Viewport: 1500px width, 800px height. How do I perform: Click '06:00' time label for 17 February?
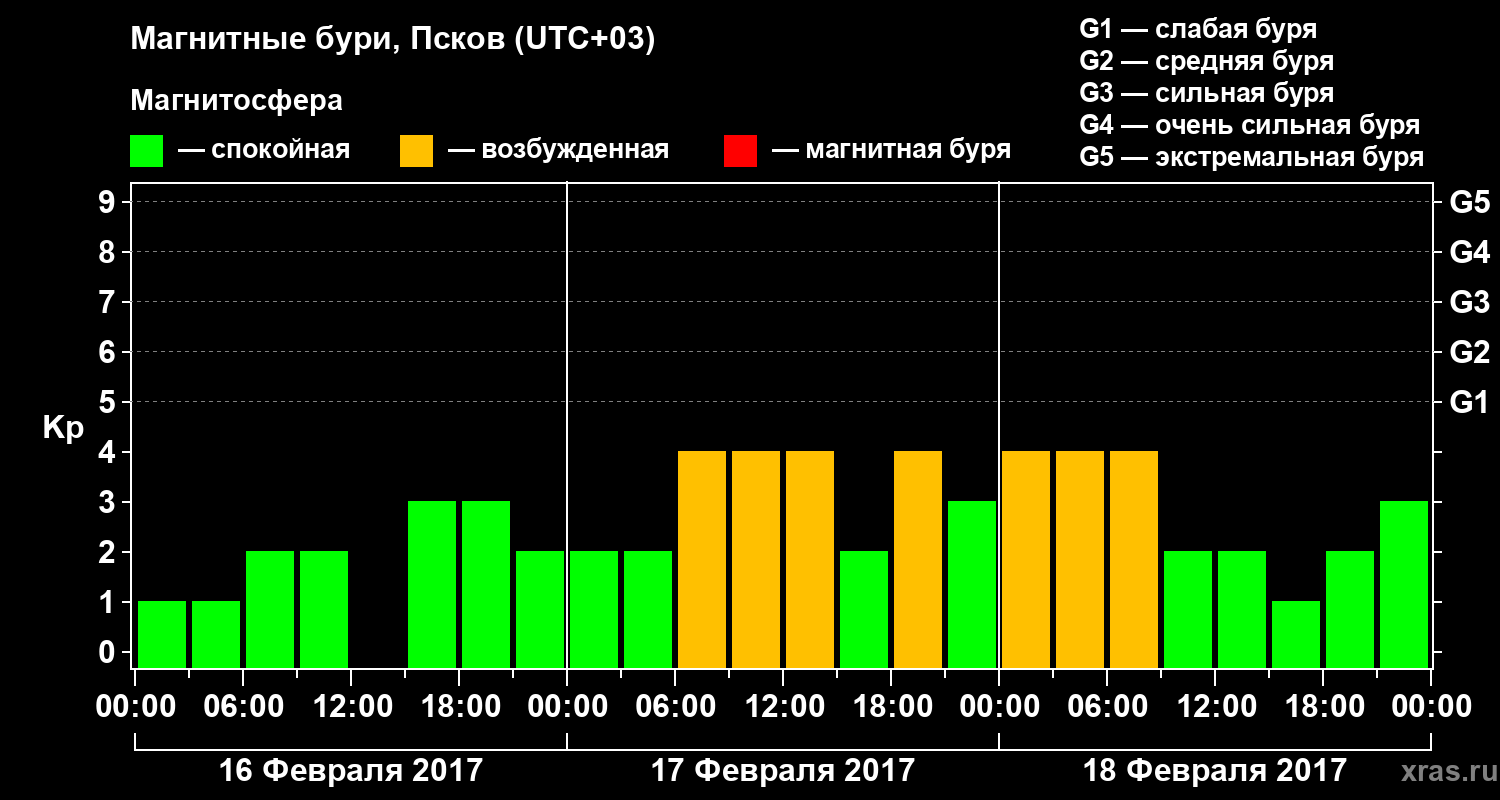click(675, 706)
